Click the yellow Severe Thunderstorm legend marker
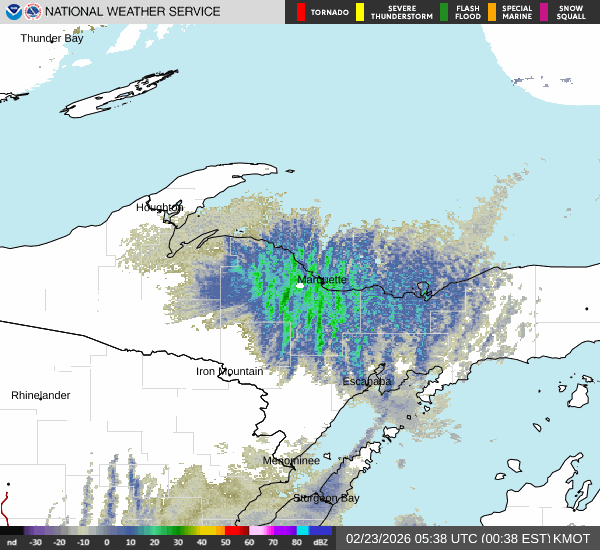 click(x=360, y=12)
